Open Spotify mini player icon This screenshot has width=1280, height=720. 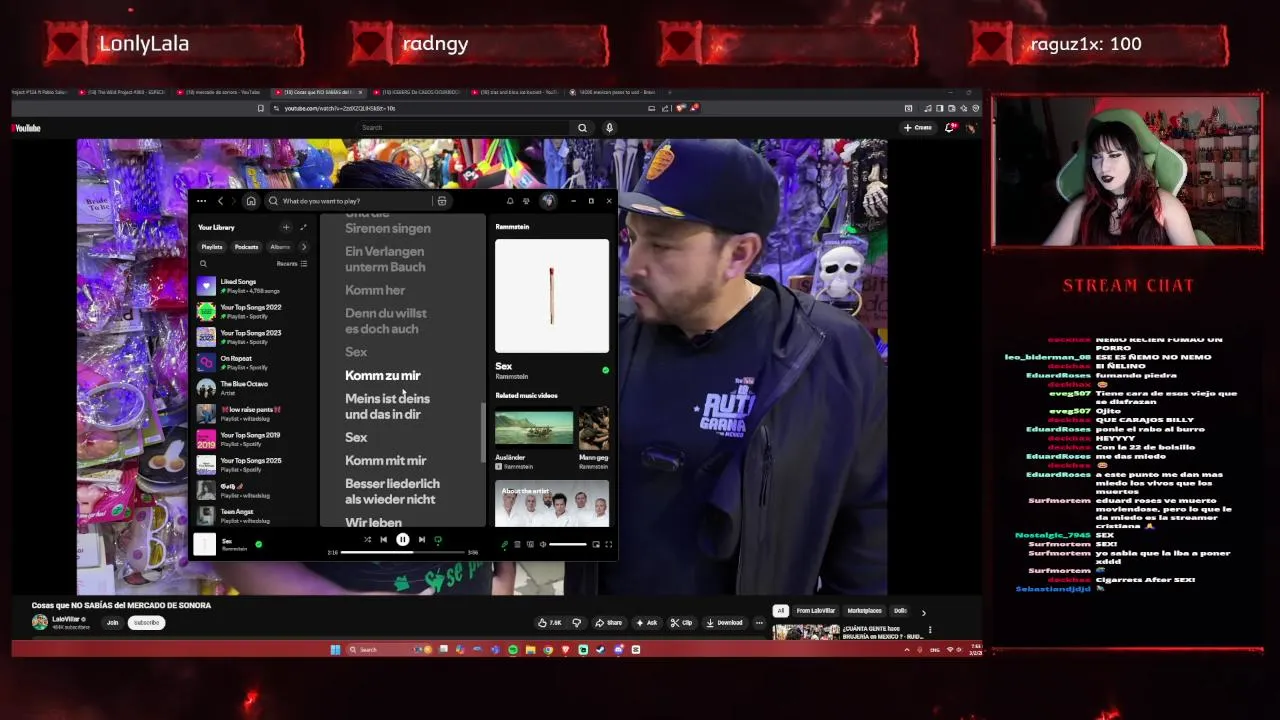tap(596, 544)
